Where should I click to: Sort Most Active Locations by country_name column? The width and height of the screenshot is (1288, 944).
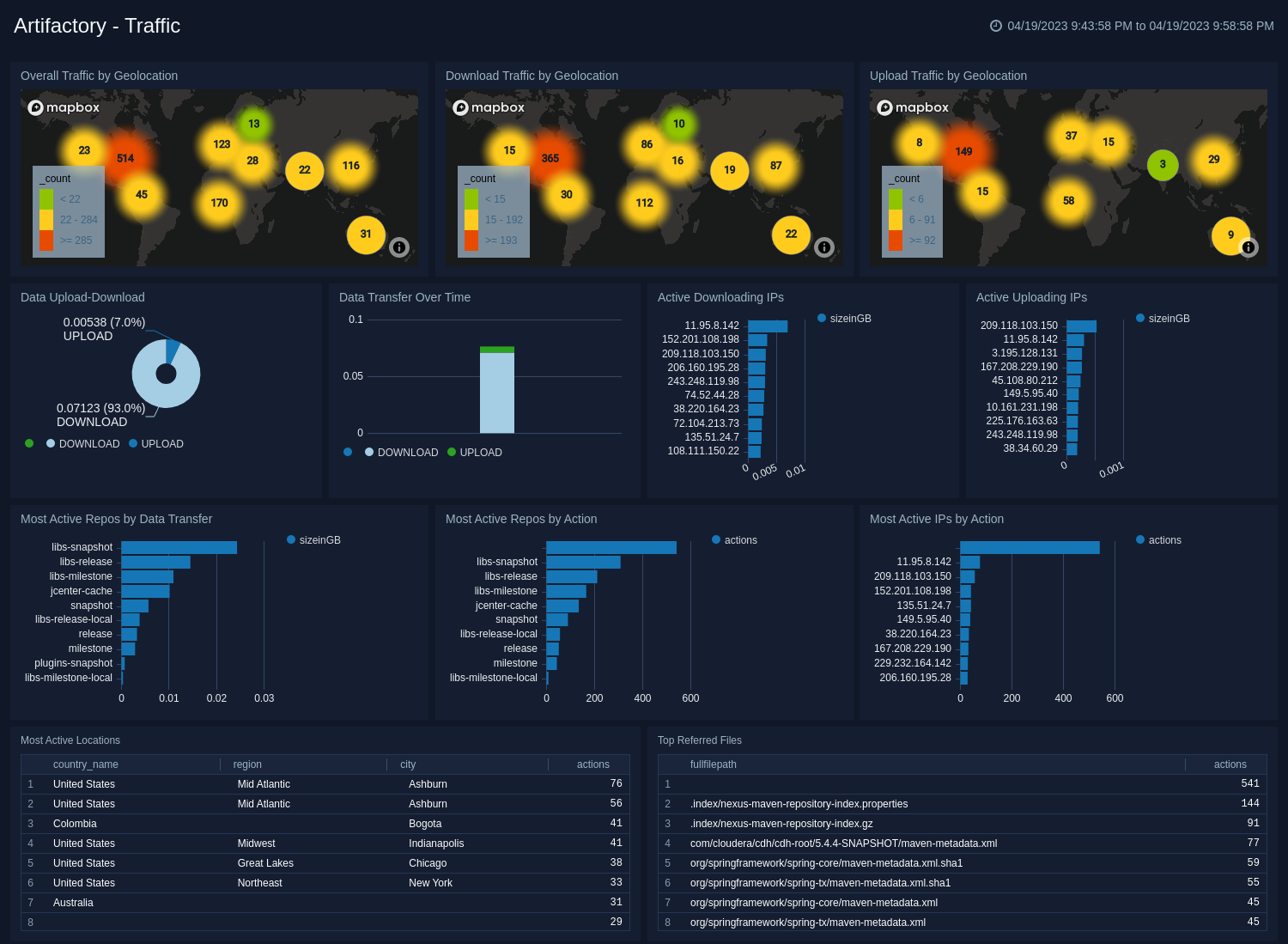tap(86, 764)
